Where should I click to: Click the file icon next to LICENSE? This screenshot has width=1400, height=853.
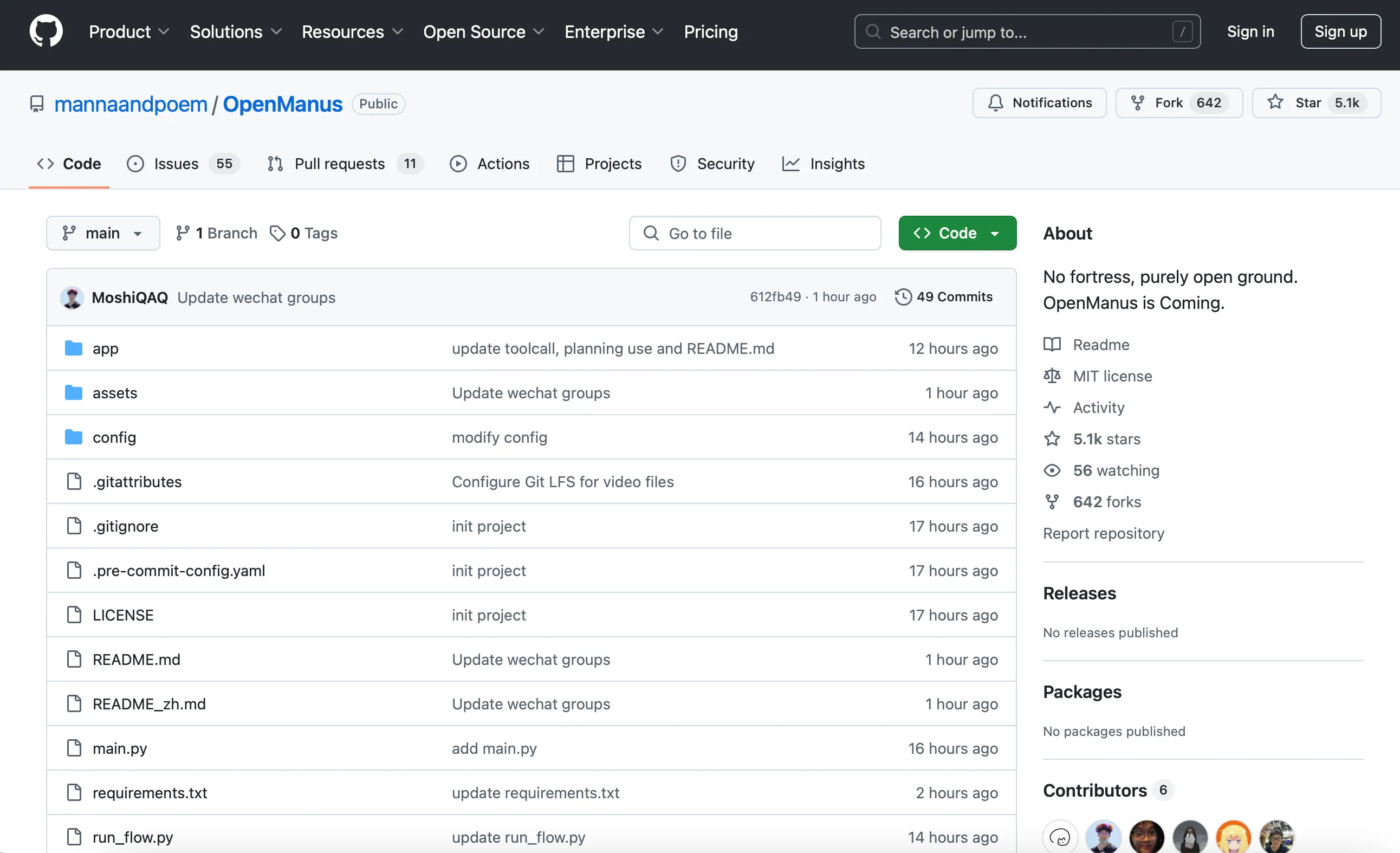(74, 615)
